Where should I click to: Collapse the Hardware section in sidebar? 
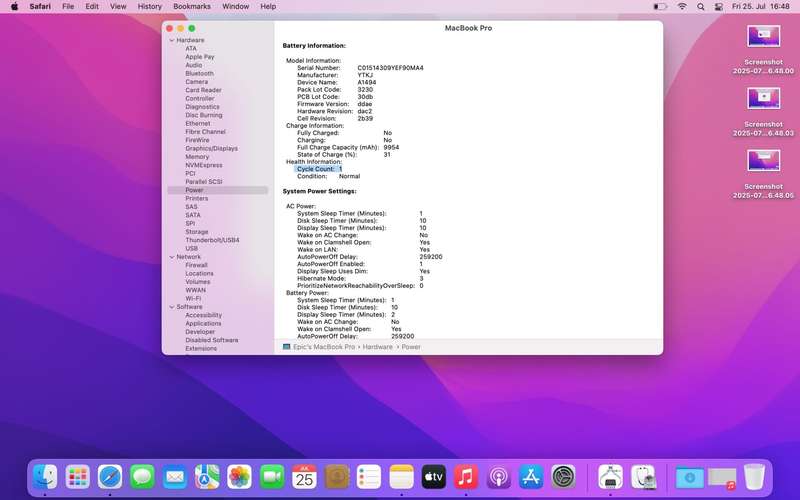172,40
